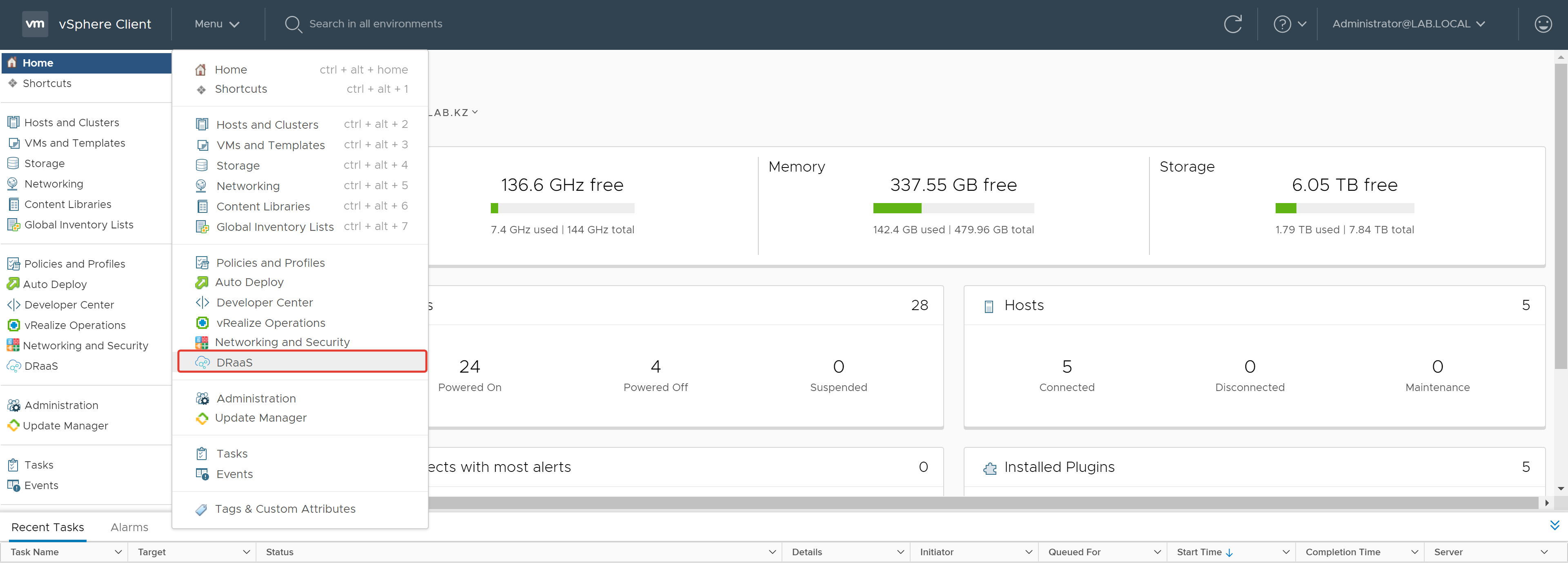Open Target column filter dropdown

click(x=247, y=552)
